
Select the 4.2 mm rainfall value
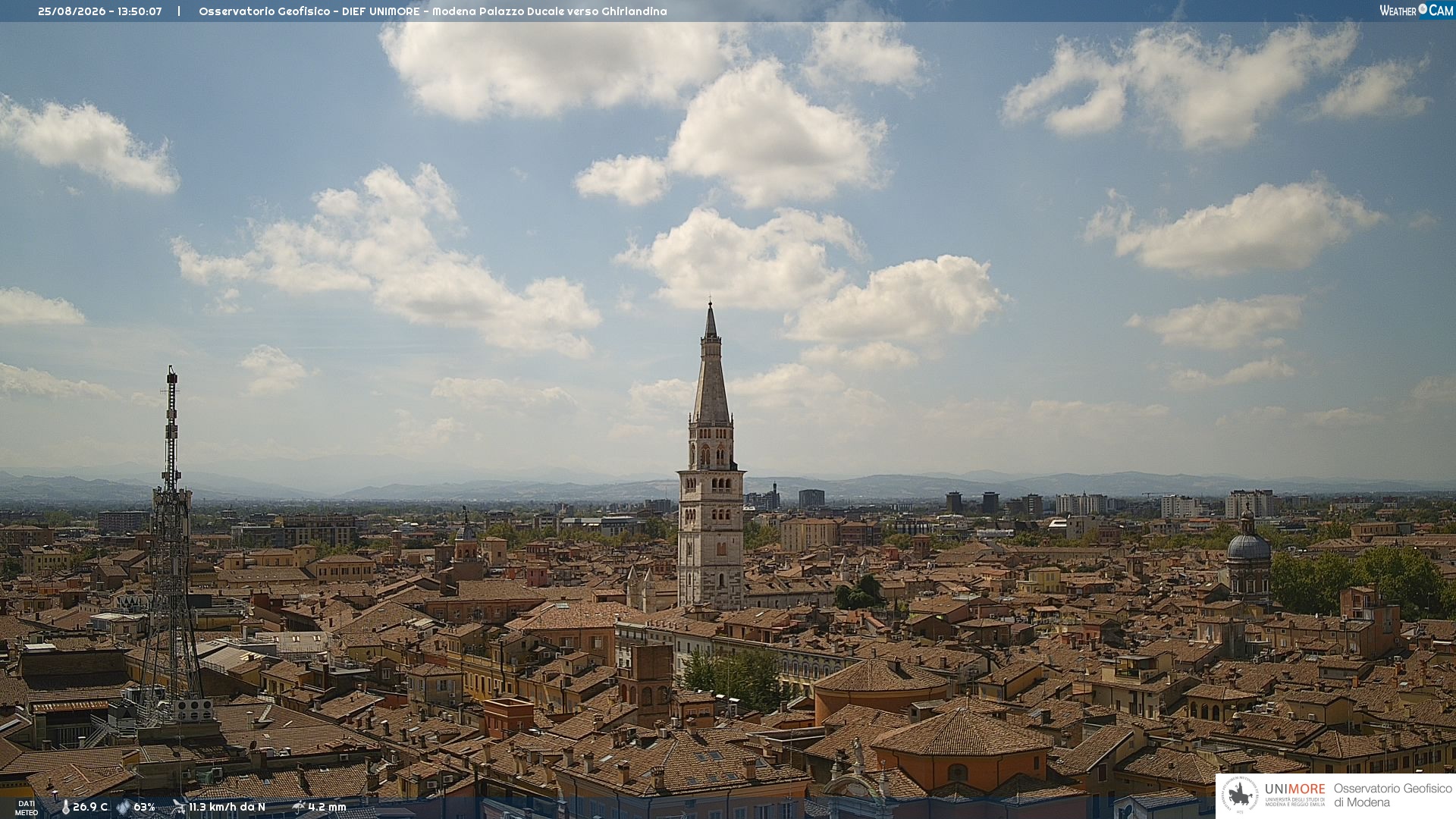tap(327, 807)
